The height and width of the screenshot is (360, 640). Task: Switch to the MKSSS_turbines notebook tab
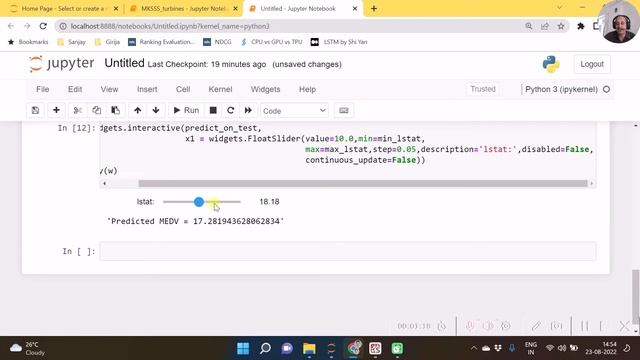pyautogui.click(x=183, y=9)
